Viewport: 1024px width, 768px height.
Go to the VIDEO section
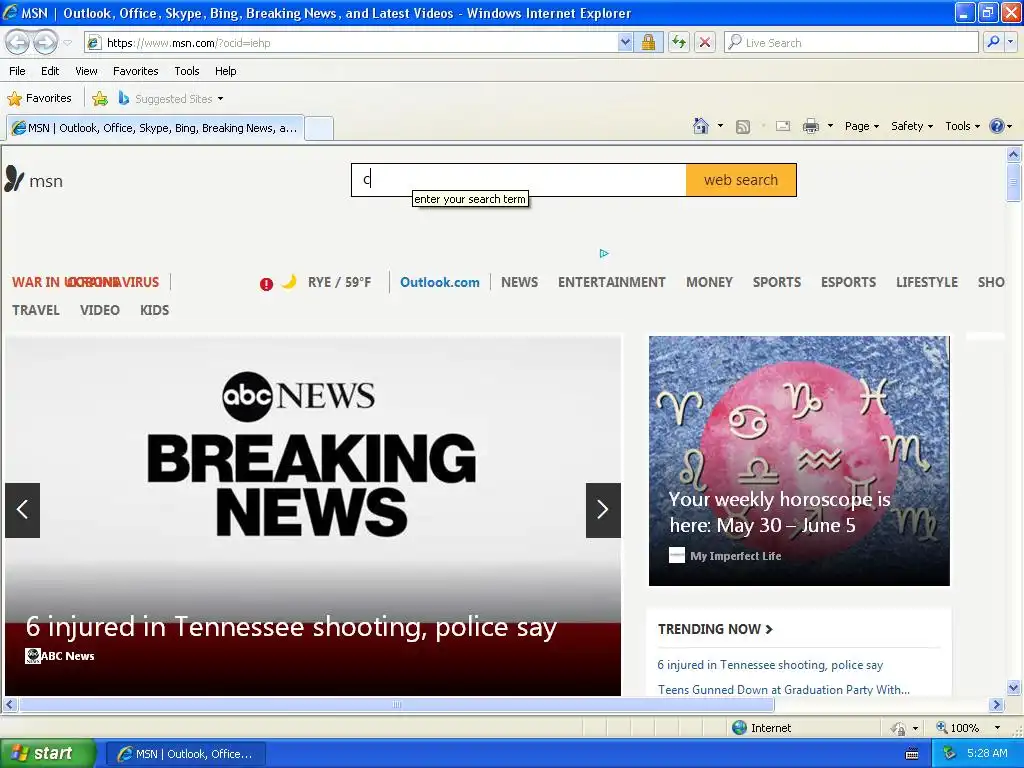coord(100,310)
